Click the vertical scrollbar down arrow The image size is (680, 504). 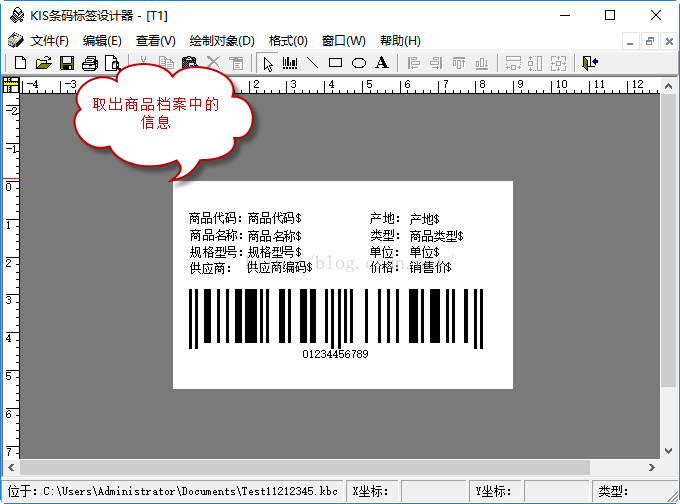tap(668, 451)
